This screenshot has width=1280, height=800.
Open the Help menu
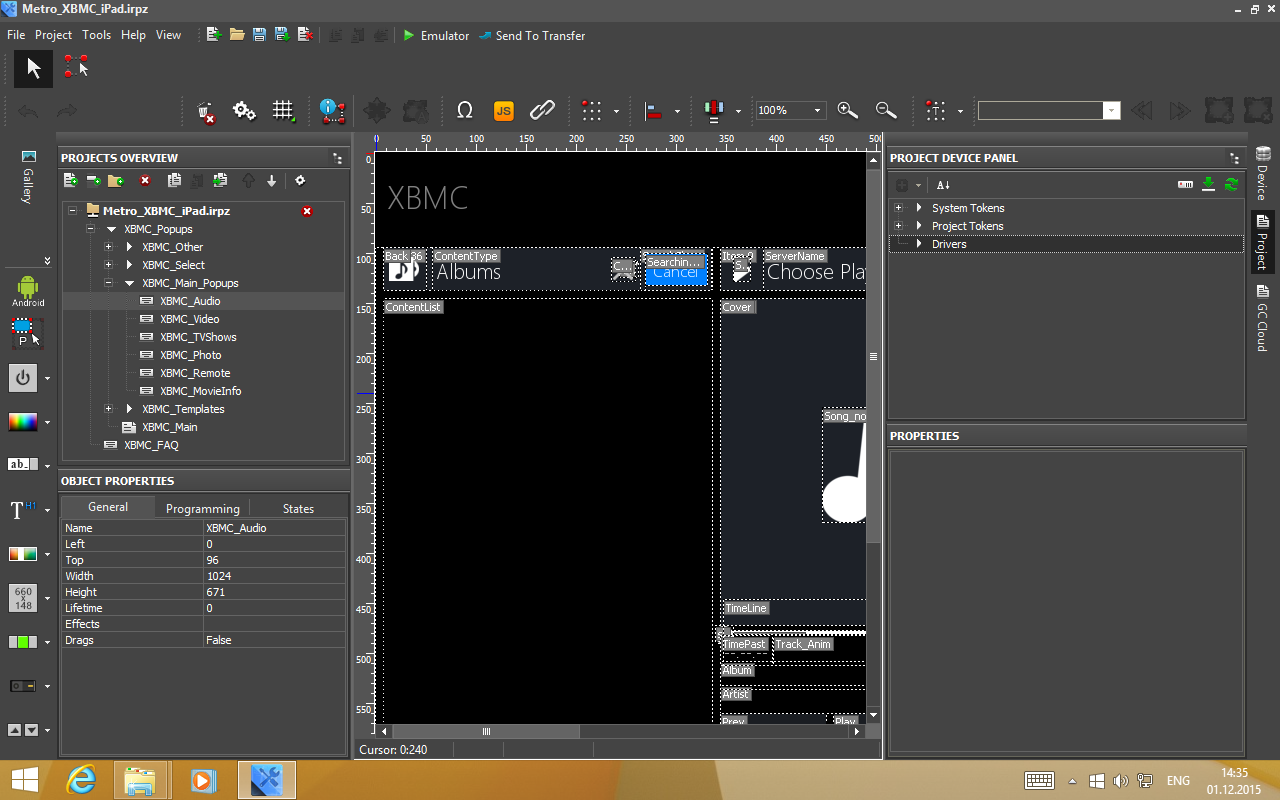(133, 35)
